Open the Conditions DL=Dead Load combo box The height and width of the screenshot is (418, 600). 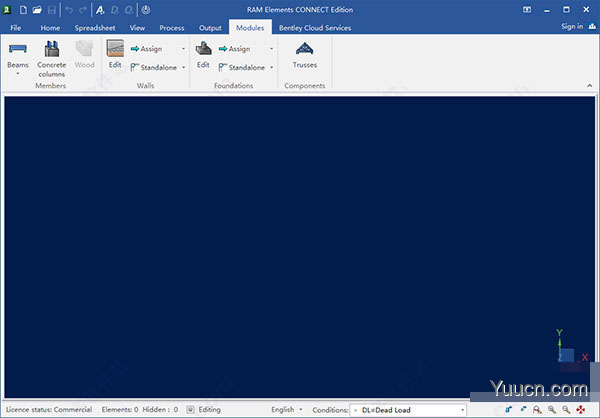coord(408,410)
